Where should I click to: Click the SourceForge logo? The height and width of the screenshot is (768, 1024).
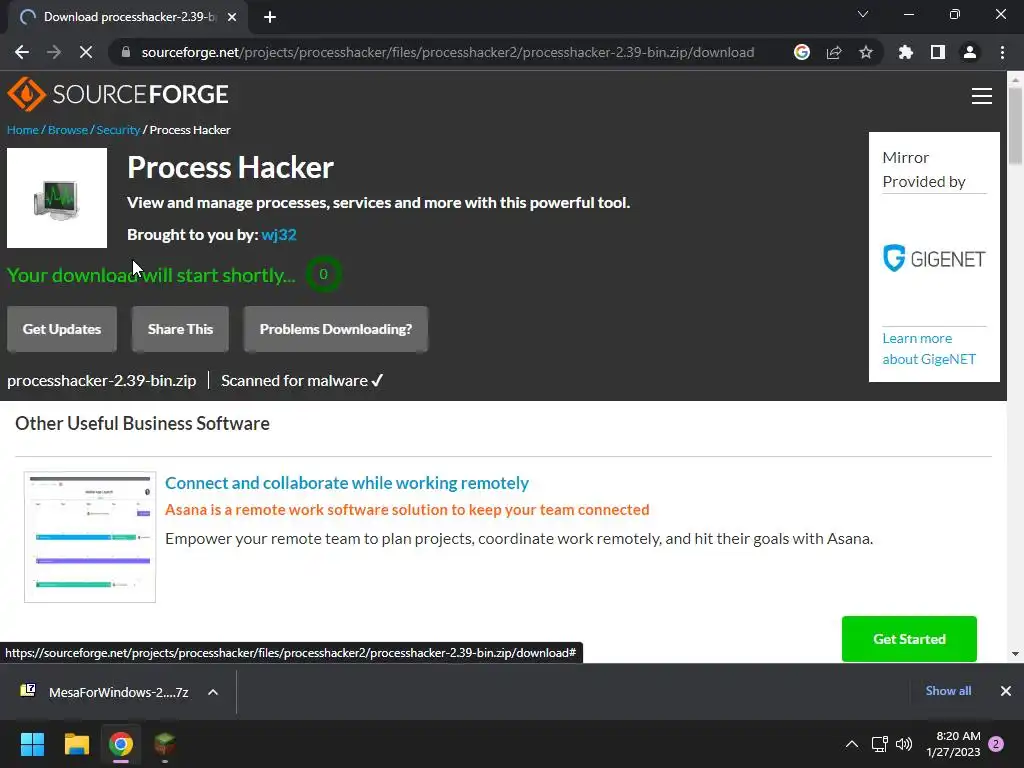point(118,94)
